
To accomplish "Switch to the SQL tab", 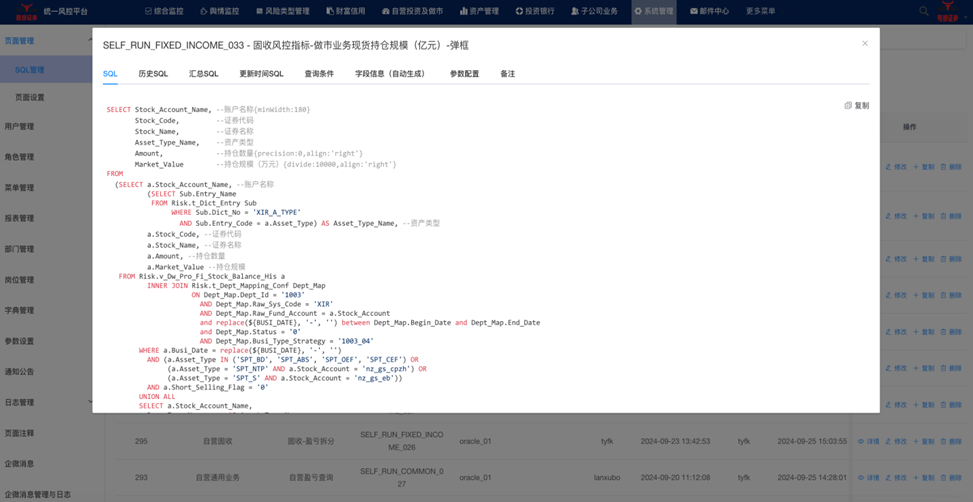I will tap(110, 73).
